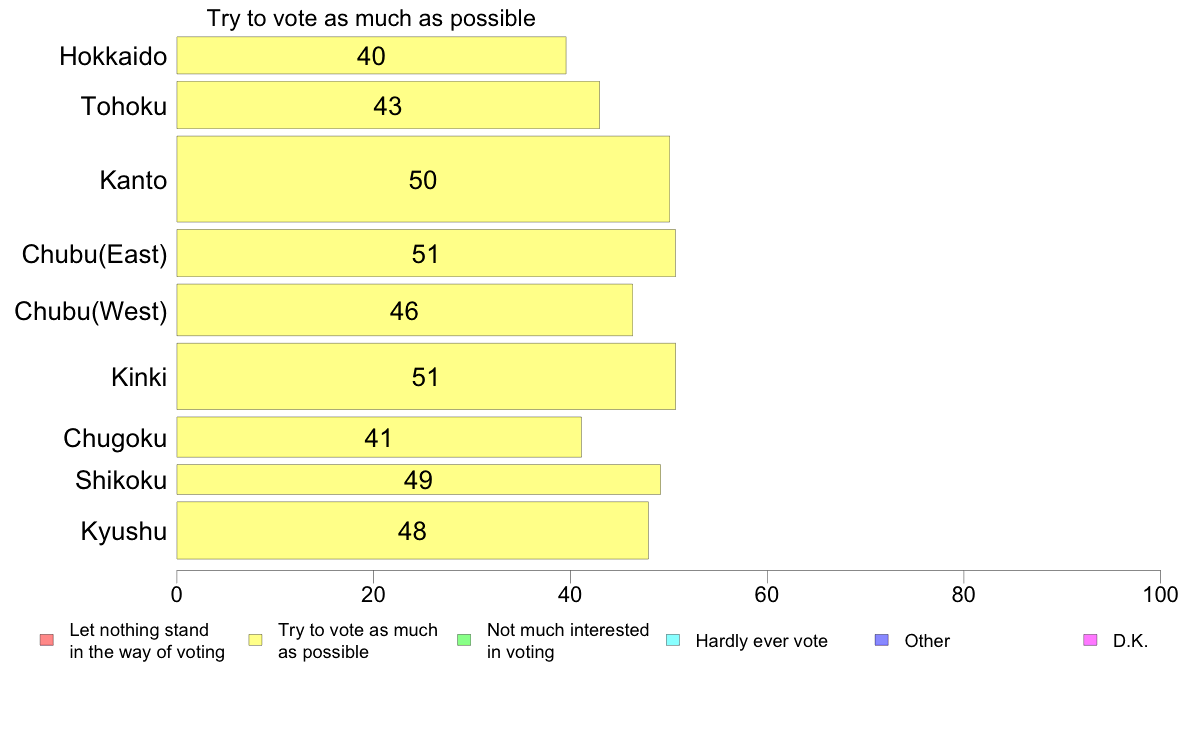This screenshot has width=1188, height=736.
Task: Click the yellow 'Try to vote' legend swatch
Action: pyautogui.click(x=255, y=640)
